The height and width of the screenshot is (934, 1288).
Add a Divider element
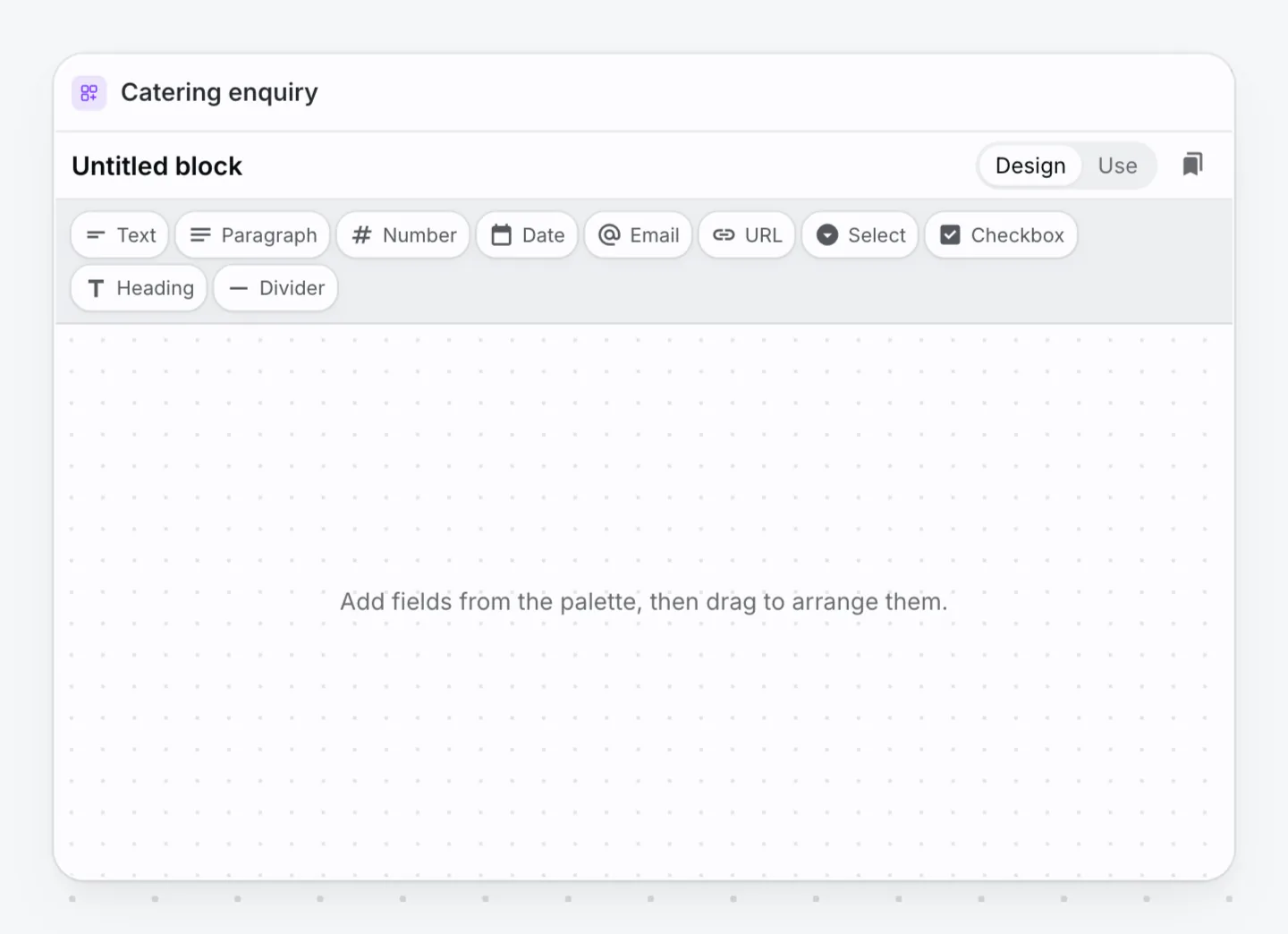coord(275,288)
